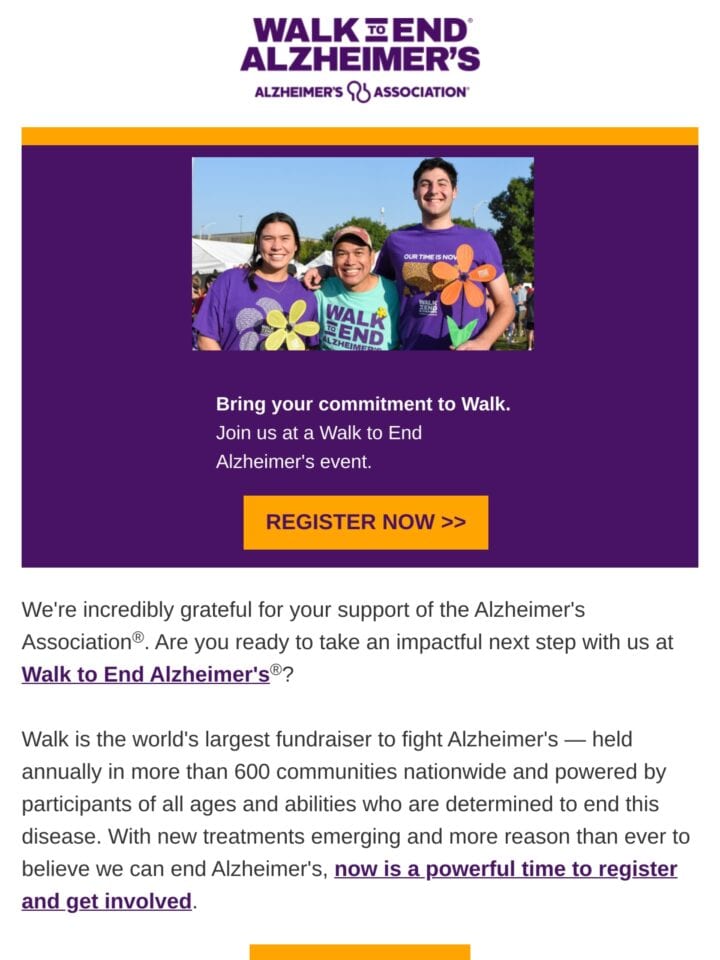Click the partially visible orange button at bottom

[x=359, y=952]
